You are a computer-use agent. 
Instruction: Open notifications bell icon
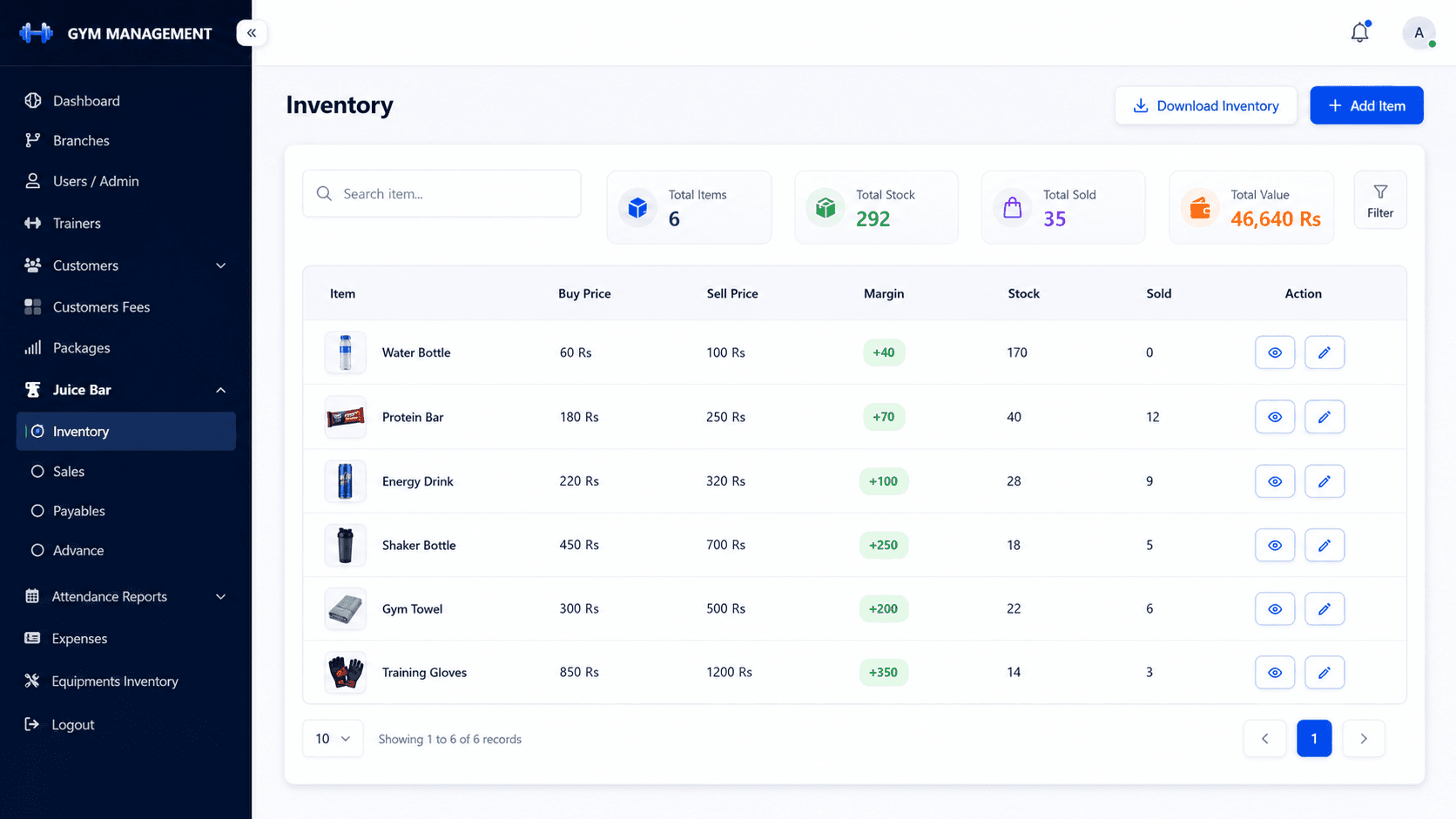tap(1360, 32)
